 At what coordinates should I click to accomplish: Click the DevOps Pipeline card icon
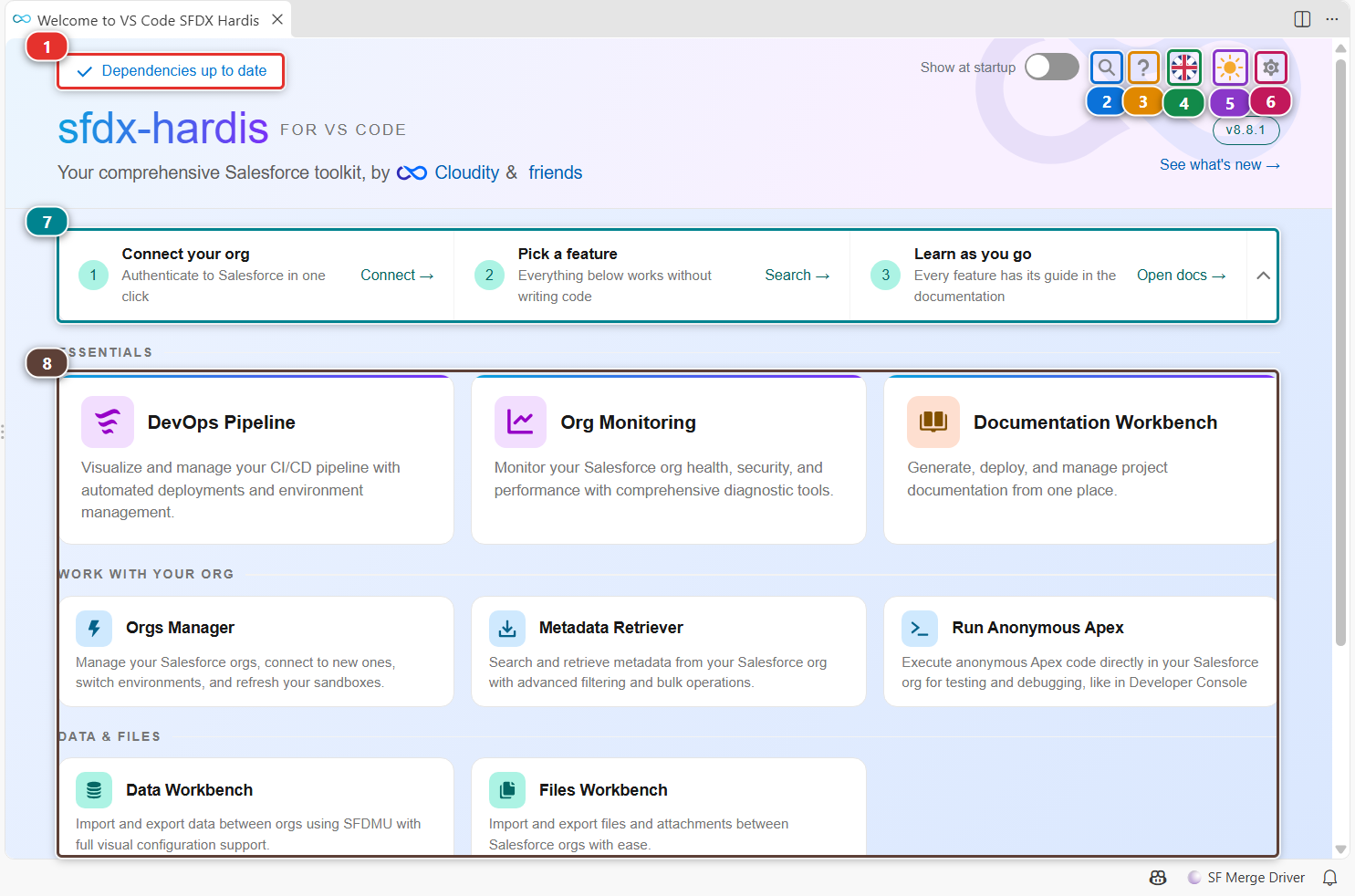(108, 422)
